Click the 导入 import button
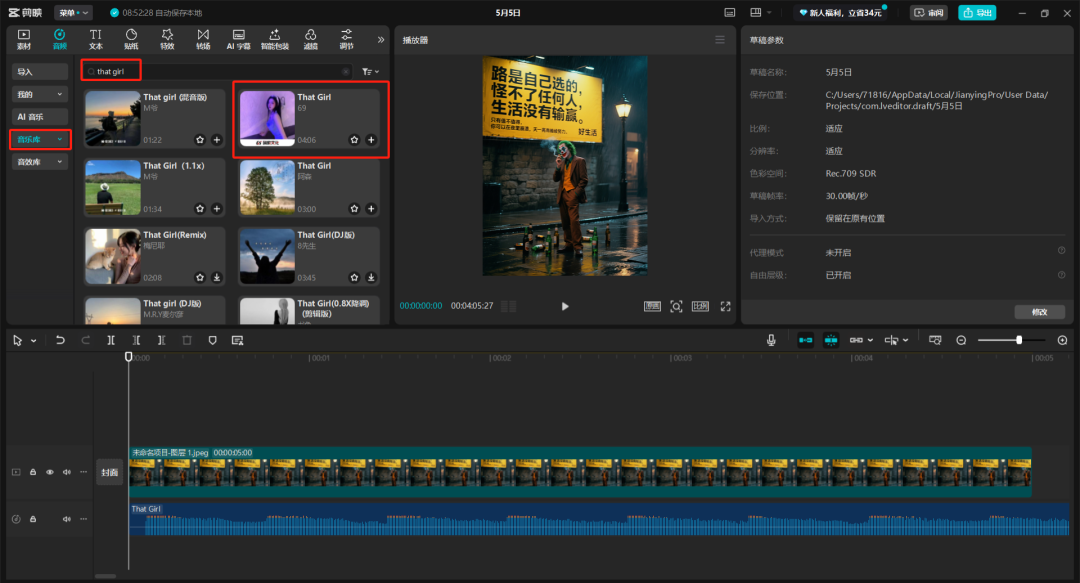Image resolution: width=1080 pixels, height=583 pixels. click(x=39, y=72)
